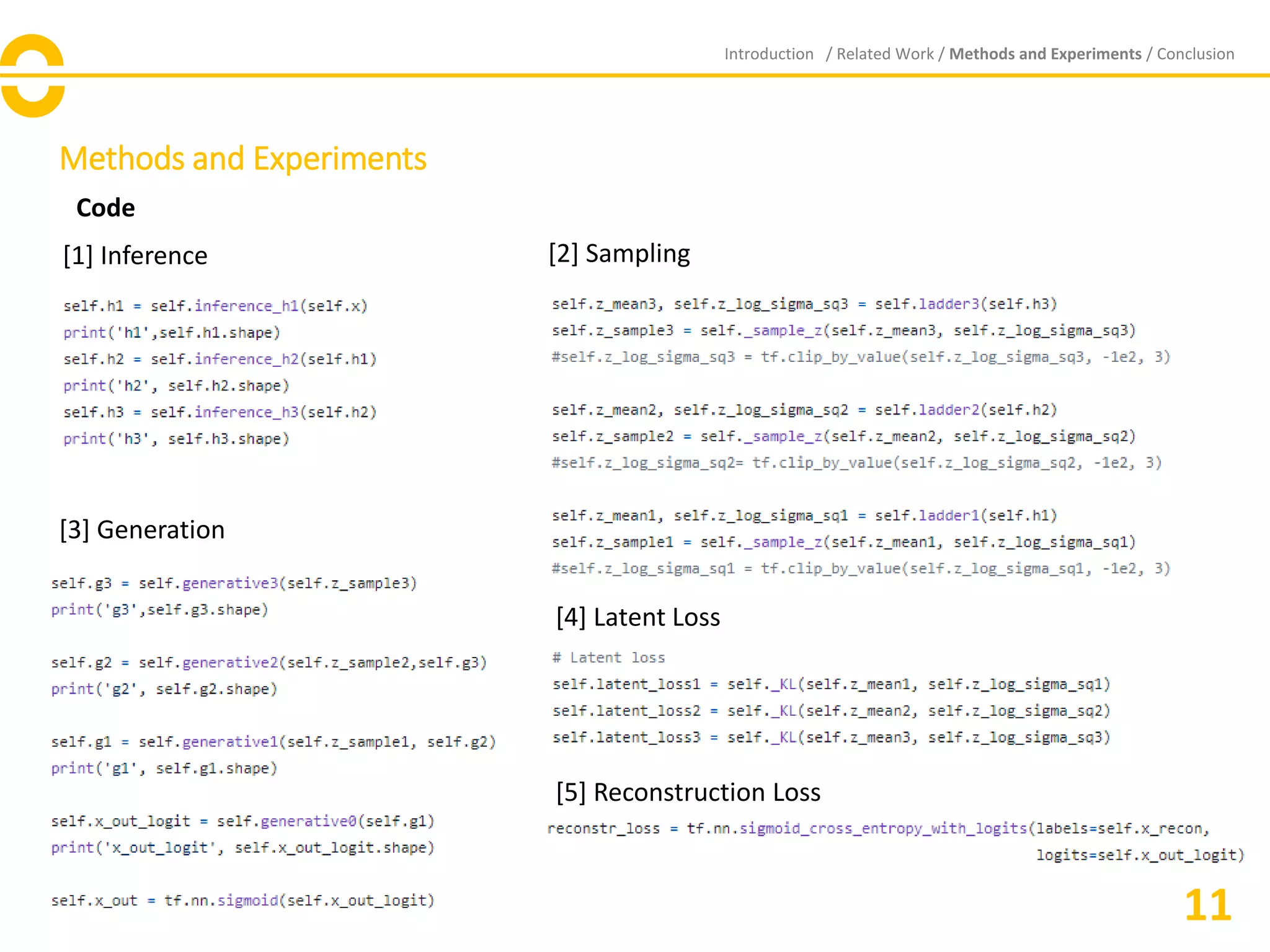Select the [1] Inference heading
The height and width of the screenshot is (952, 1270).
point(135,255)
